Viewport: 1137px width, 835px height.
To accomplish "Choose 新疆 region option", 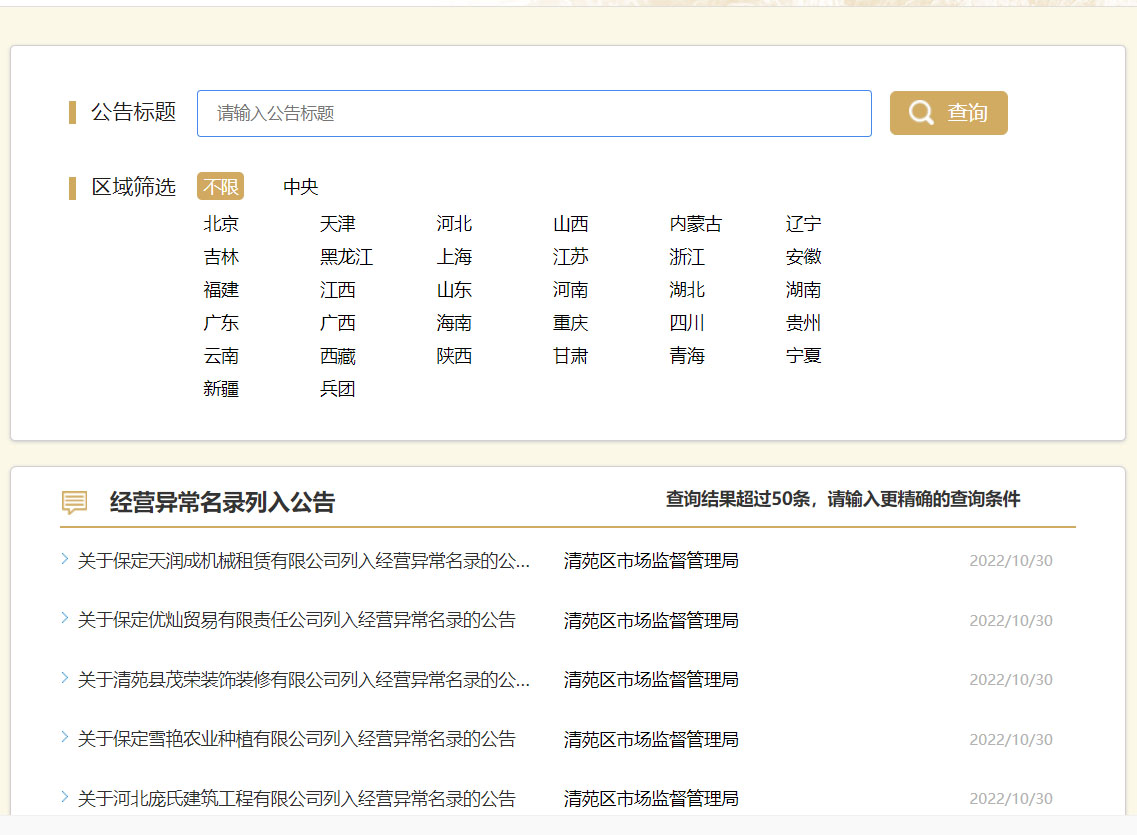I will pyautogui.click(x=221, y=389).
